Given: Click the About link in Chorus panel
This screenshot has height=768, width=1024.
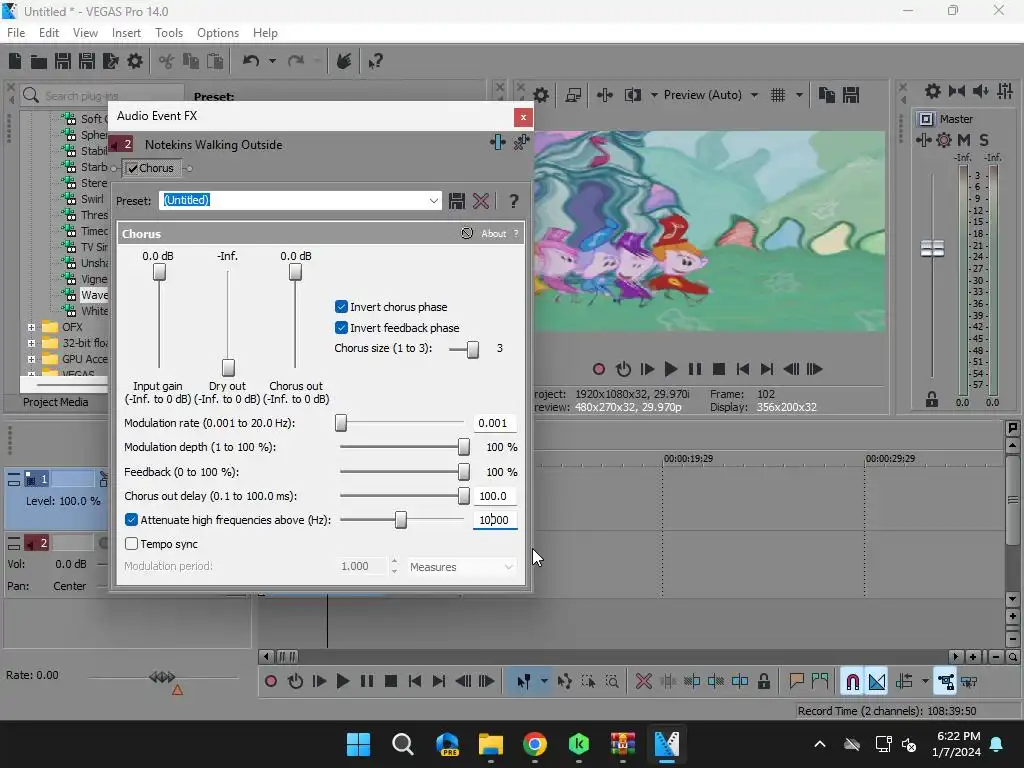Looking at the screenshot, I should [494, 234].
